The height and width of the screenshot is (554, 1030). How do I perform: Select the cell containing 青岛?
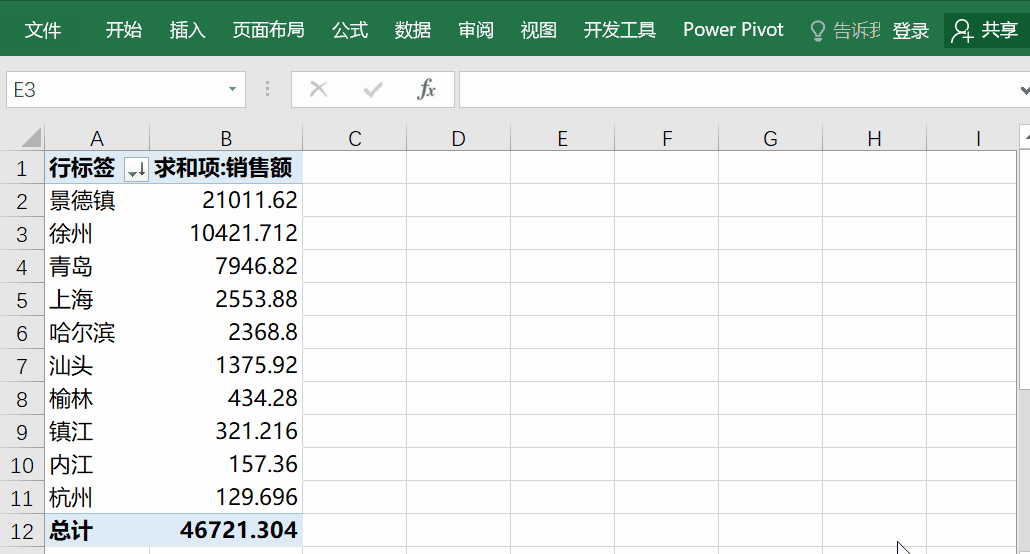coord(97,266)
